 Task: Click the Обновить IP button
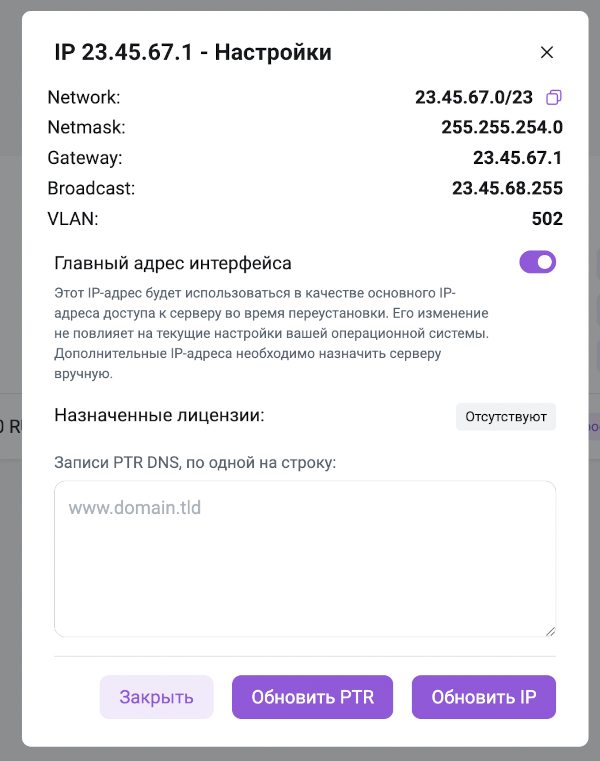pyautogui.click(x=484, y=697)
